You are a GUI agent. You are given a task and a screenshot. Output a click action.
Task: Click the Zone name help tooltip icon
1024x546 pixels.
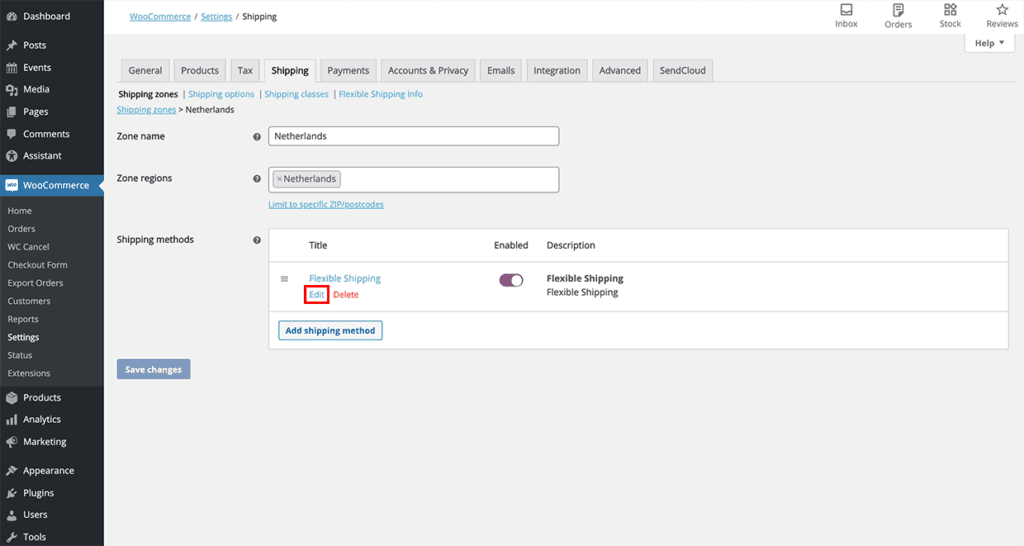(x=257, y=136)
